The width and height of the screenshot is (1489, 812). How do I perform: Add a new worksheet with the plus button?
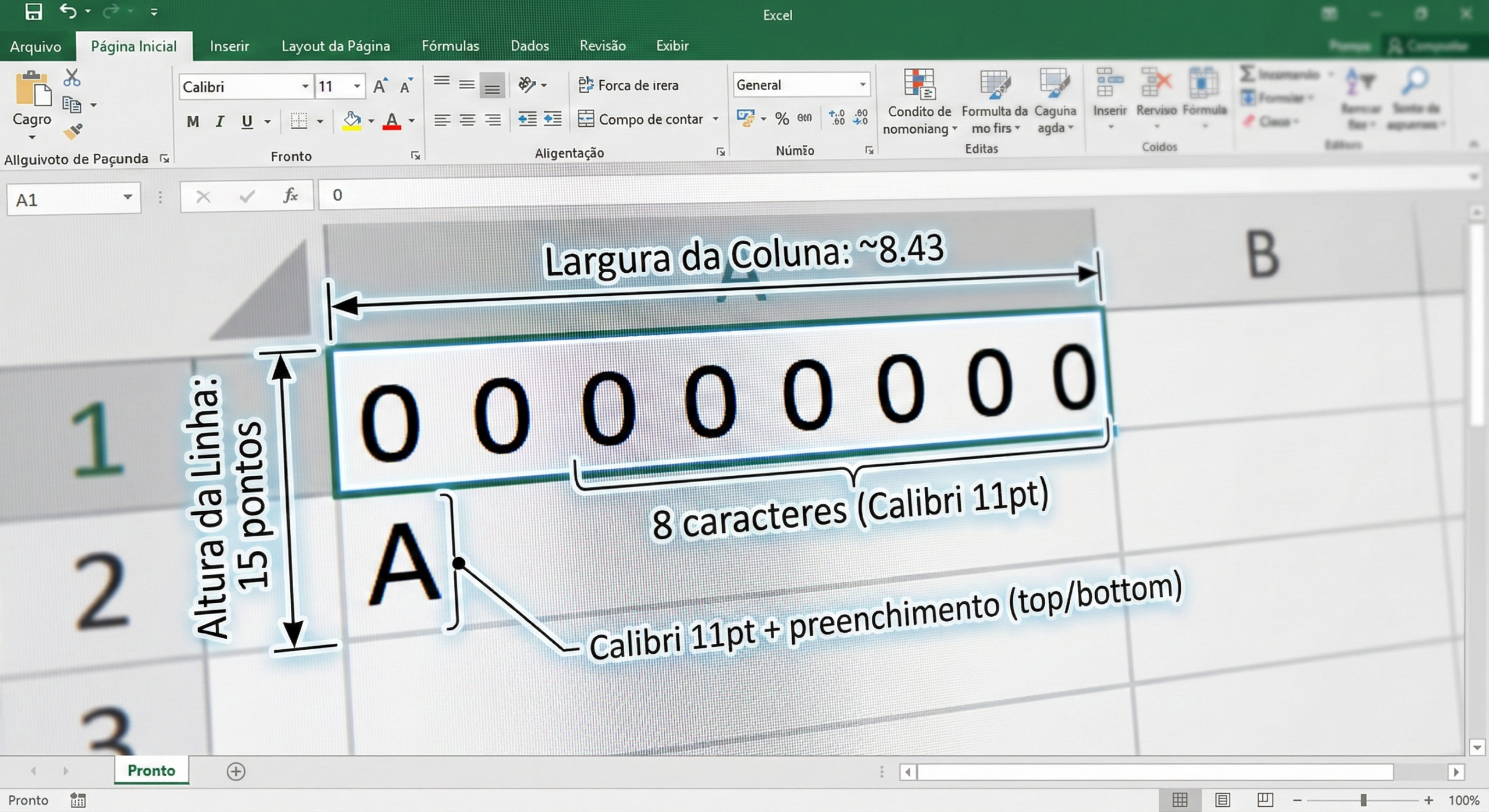tap(235, 772)
